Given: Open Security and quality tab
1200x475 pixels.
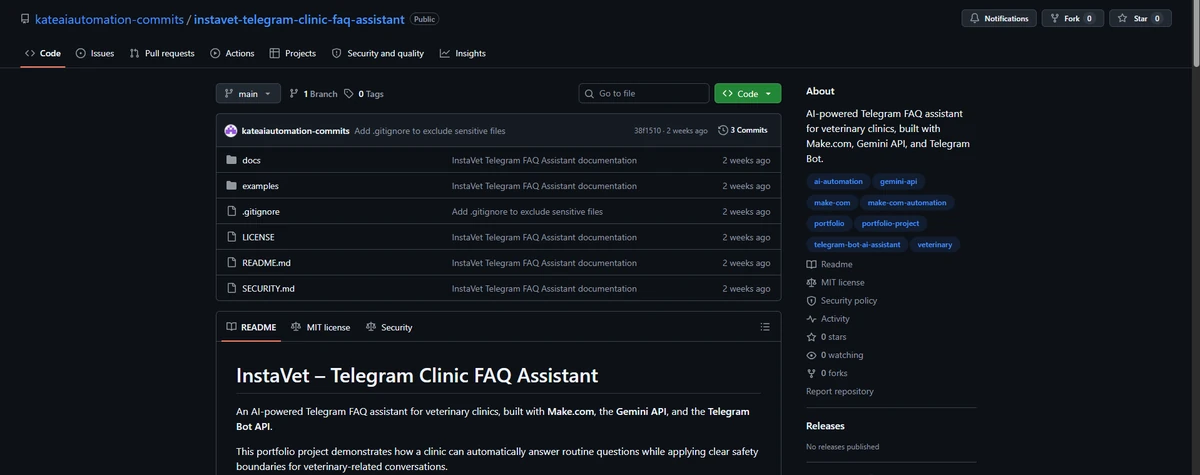Looking at the screenshot, I should [378, 53].
